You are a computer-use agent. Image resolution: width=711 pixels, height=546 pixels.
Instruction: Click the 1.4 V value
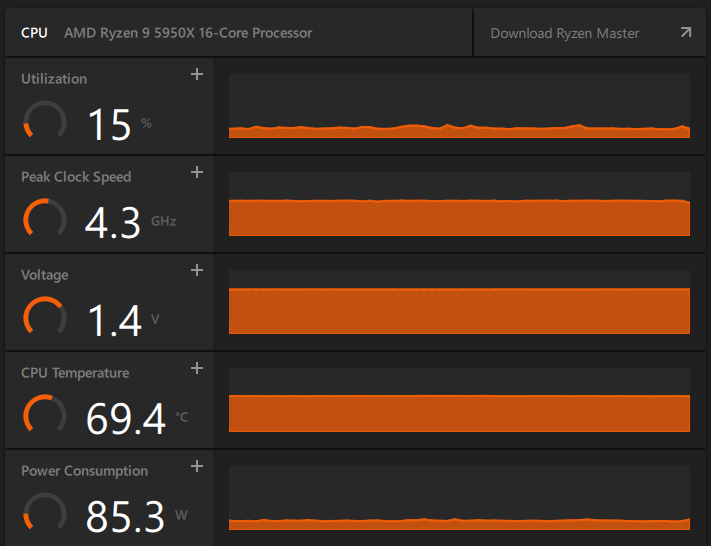[x=123, y=320]
